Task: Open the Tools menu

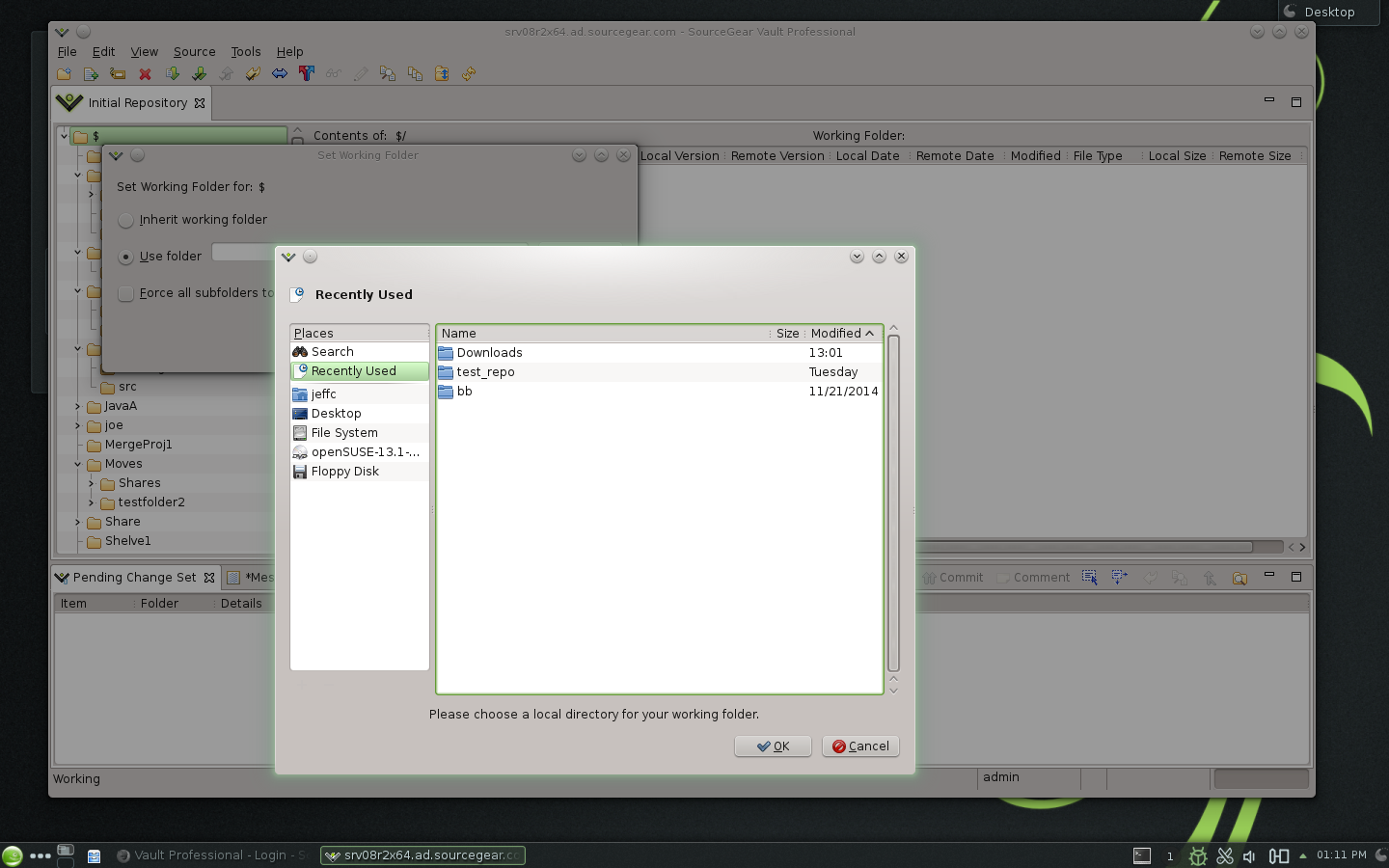Action: 246,52
